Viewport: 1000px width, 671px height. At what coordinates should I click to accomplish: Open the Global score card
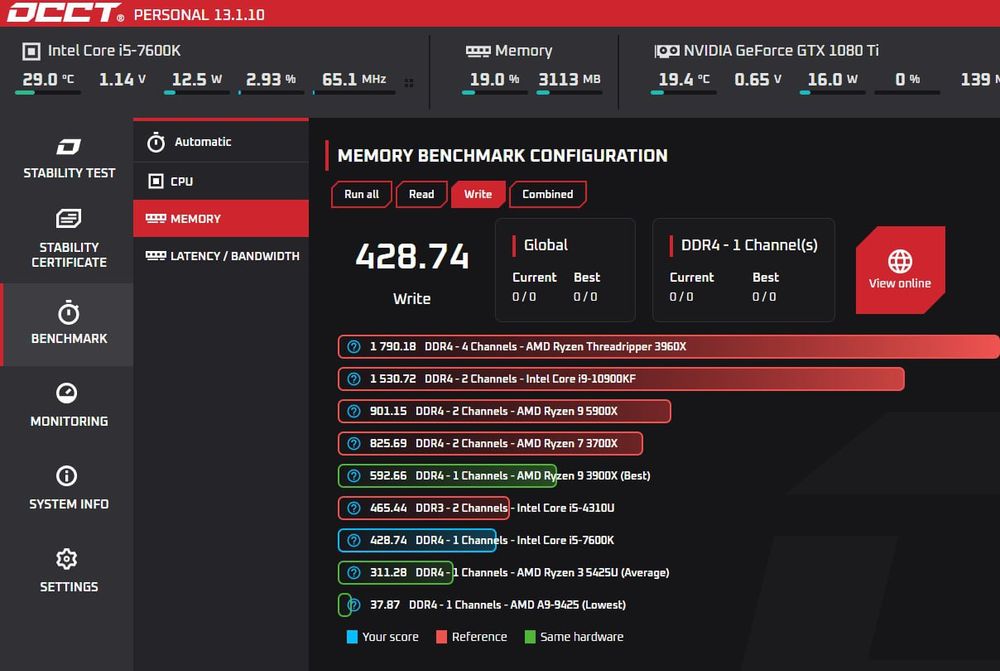tap(565, 270)
